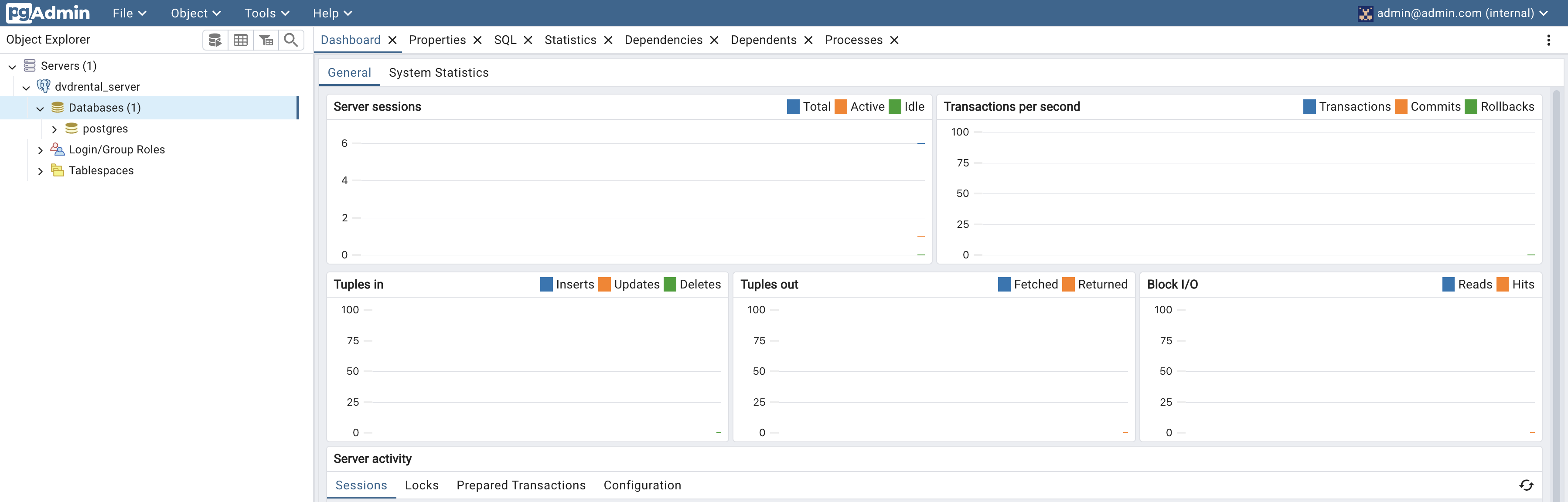
Task: Close the Statistics tab
Action: pyautogui.click(x=608, y=40)
